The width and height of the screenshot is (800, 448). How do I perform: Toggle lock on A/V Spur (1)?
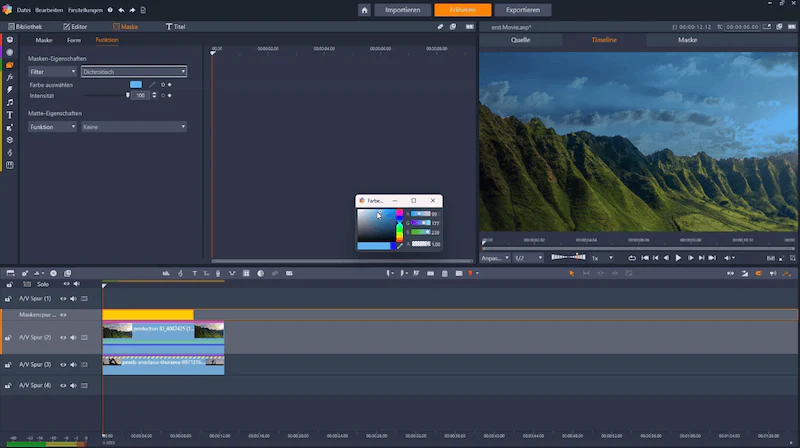pos(8,299)
